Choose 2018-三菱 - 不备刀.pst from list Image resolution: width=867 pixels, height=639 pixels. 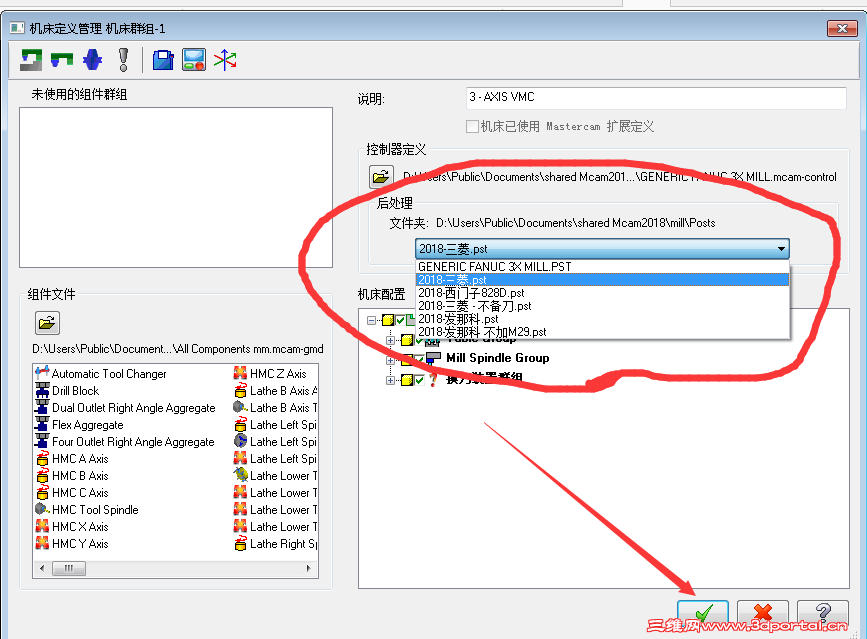602,306
